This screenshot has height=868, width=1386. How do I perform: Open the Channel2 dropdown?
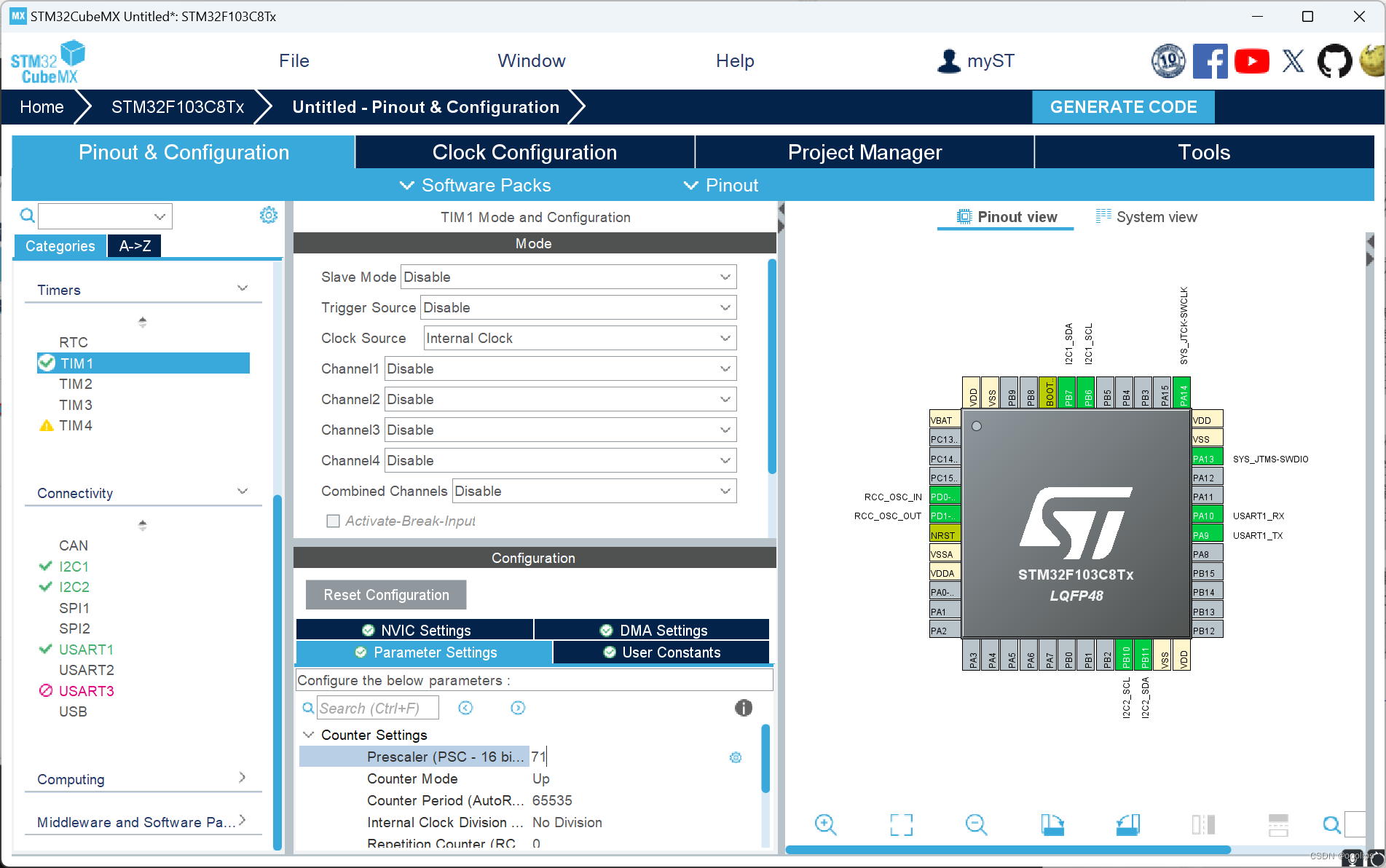coord(560,399)
